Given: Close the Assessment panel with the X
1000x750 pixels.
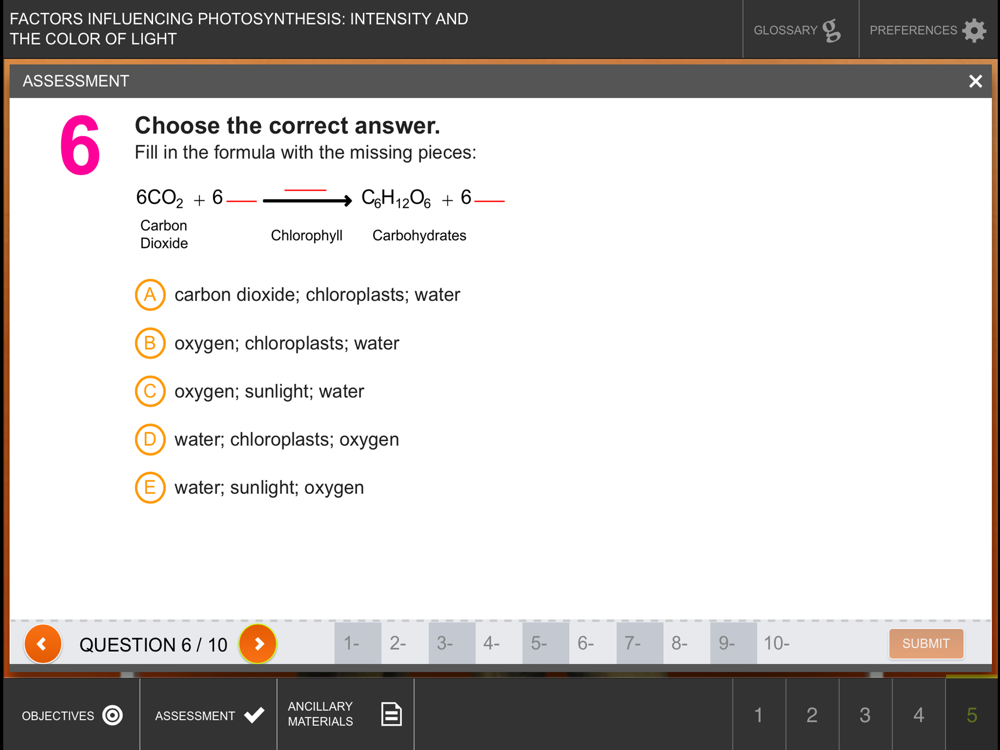Looking at the screenshot, I should coord(975,81).
